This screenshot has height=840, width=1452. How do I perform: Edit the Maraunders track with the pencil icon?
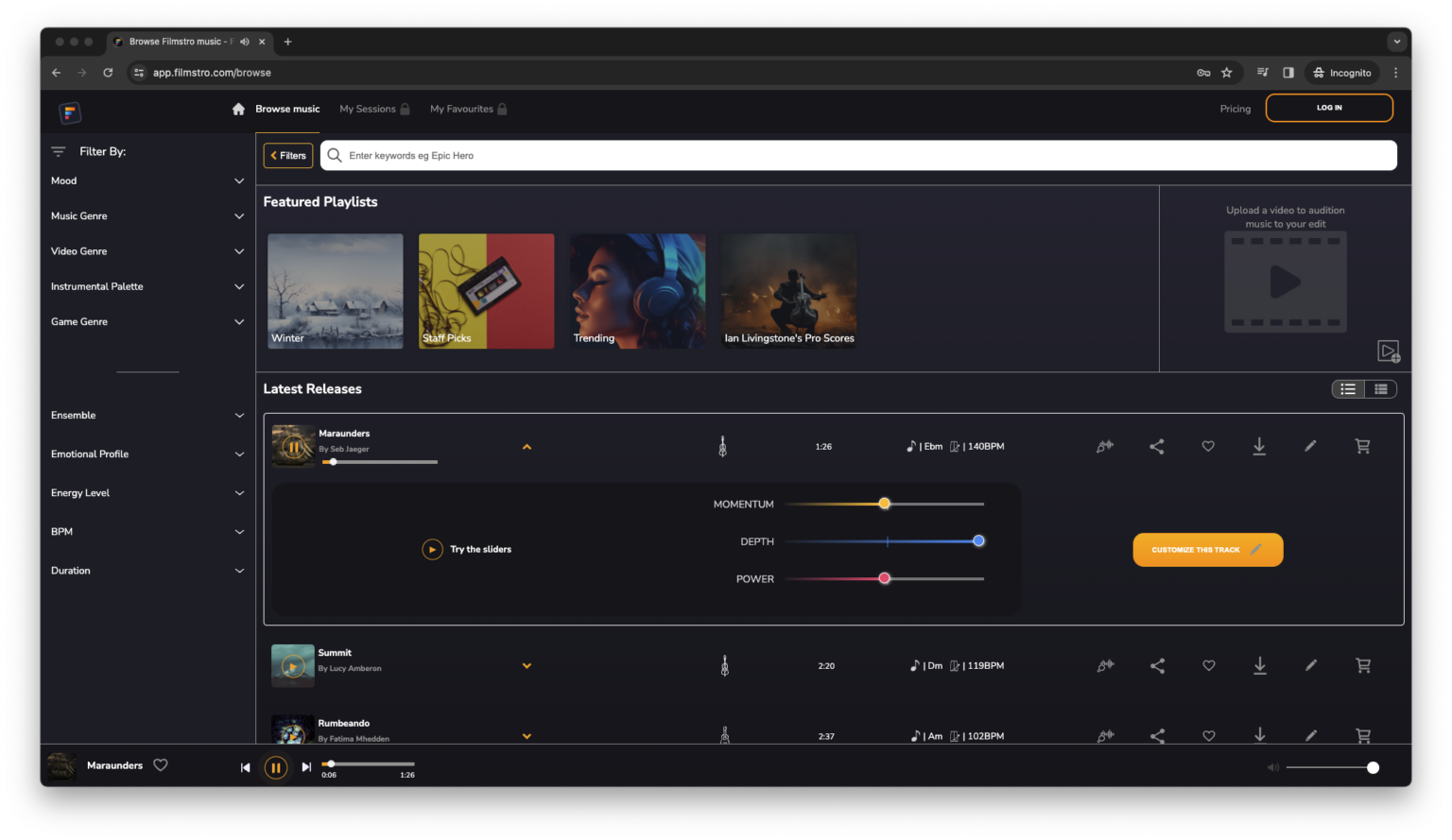pyautogui.click(x=1310, y=446)
